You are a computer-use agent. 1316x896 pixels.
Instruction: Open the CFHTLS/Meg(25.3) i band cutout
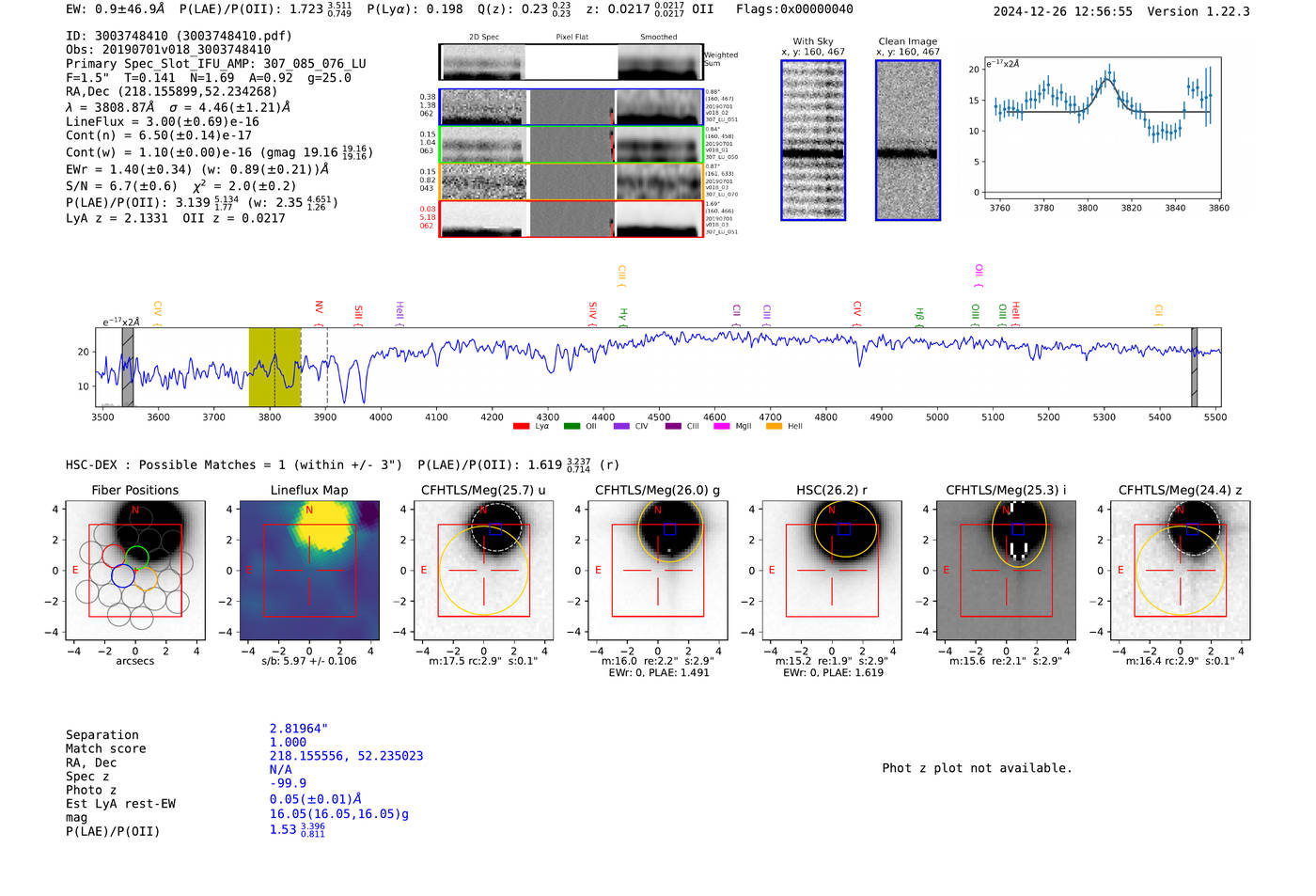tap(1007, 570)
